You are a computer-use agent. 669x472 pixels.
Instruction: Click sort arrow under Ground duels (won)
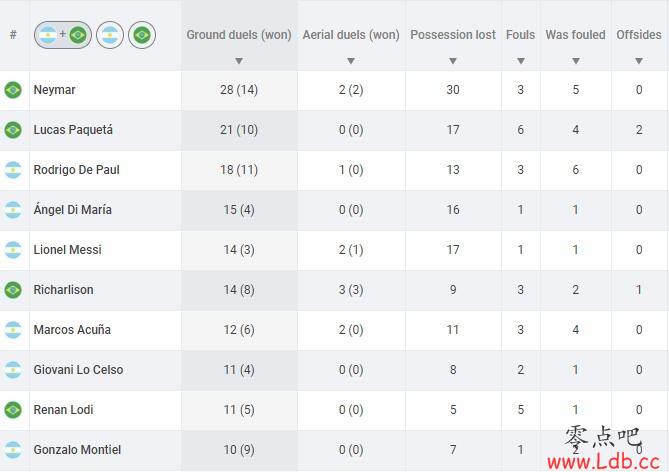click(239, 61)
